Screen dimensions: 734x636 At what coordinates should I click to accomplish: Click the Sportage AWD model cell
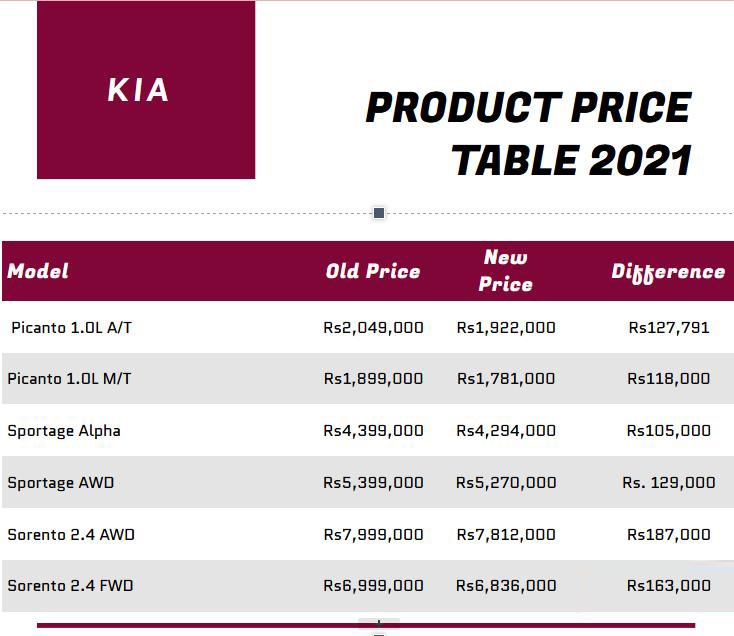(x=61, y=483)
